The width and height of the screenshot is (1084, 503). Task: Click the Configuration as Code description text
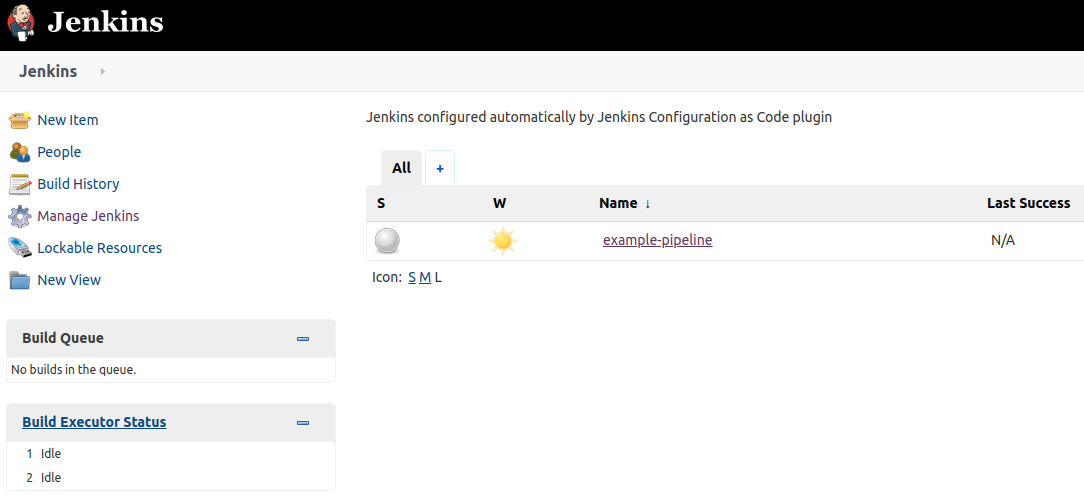coord(599,117)
